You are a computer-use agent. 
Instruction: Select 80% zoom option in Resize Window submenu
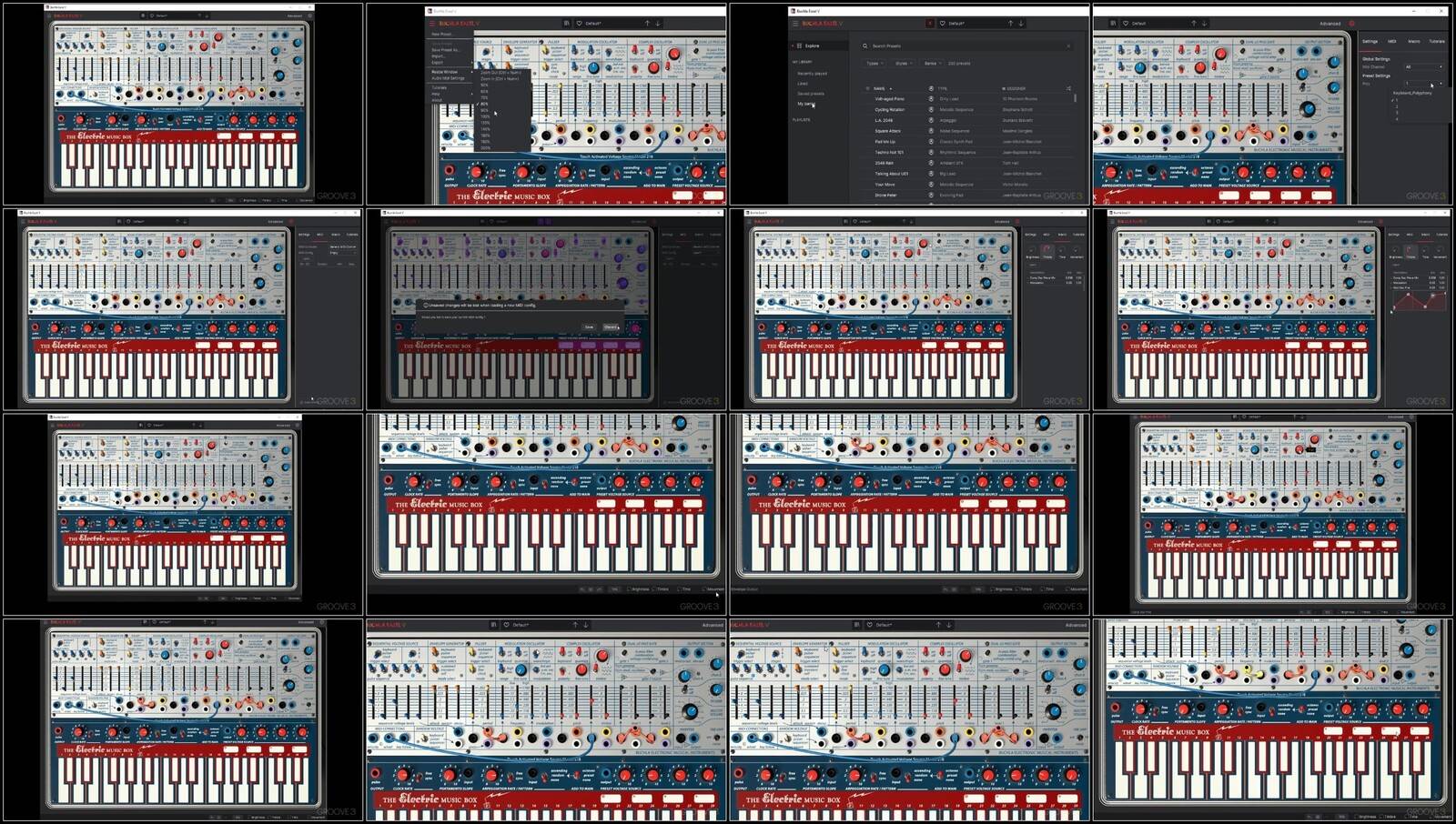tap(484, 104)
